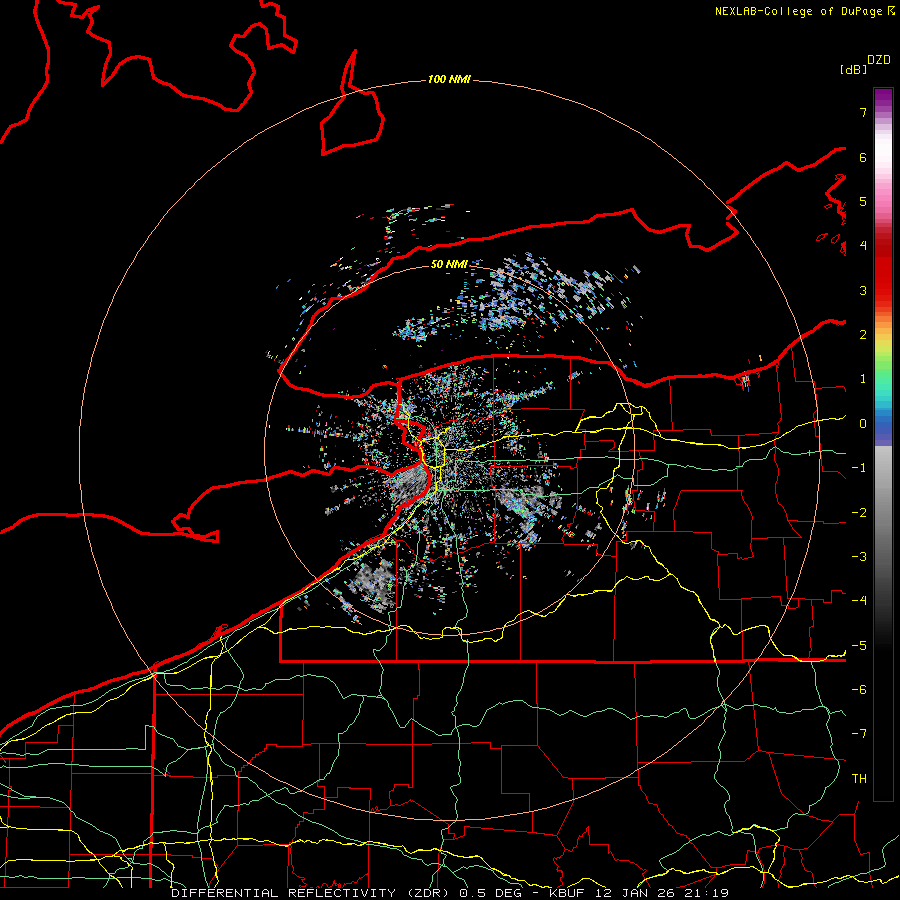Click the DIFFERENTIAL REFLECTIVITY (ZDR) title text

[x=311, y=893]
